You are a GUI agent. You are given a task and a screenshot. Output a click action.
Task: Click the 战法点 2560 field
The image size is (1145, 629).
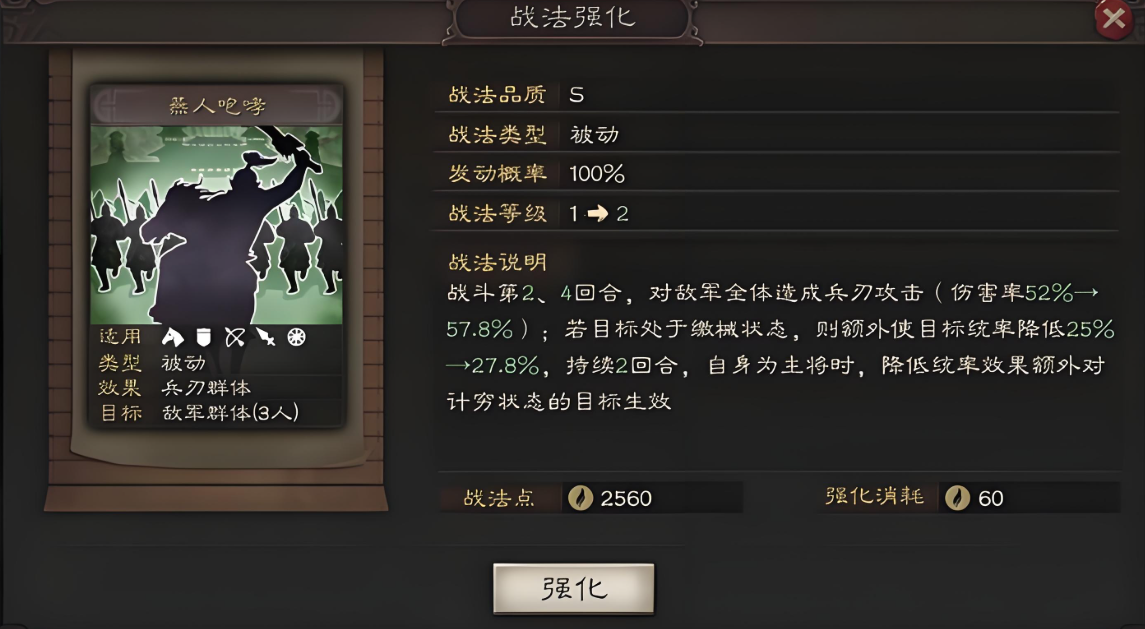(591, 498)
